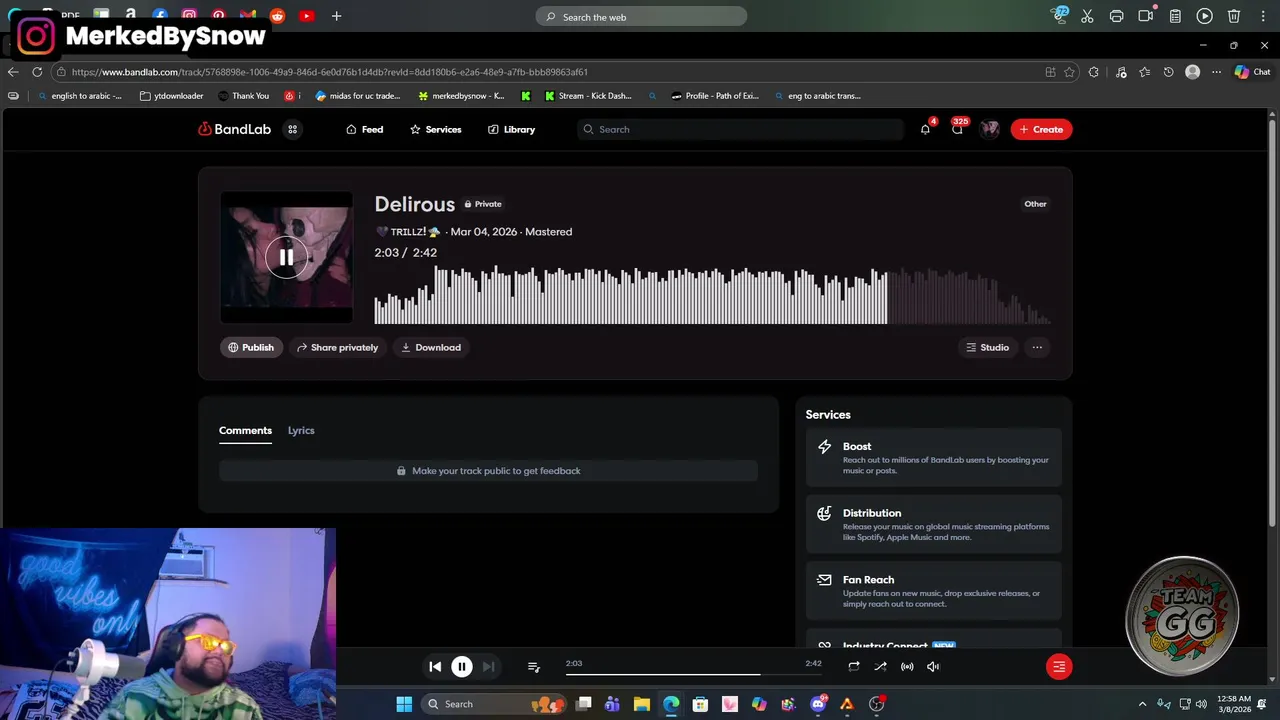1280x720 pixels.
Task: Open the play queue icon
Action: tap(533, 666)
